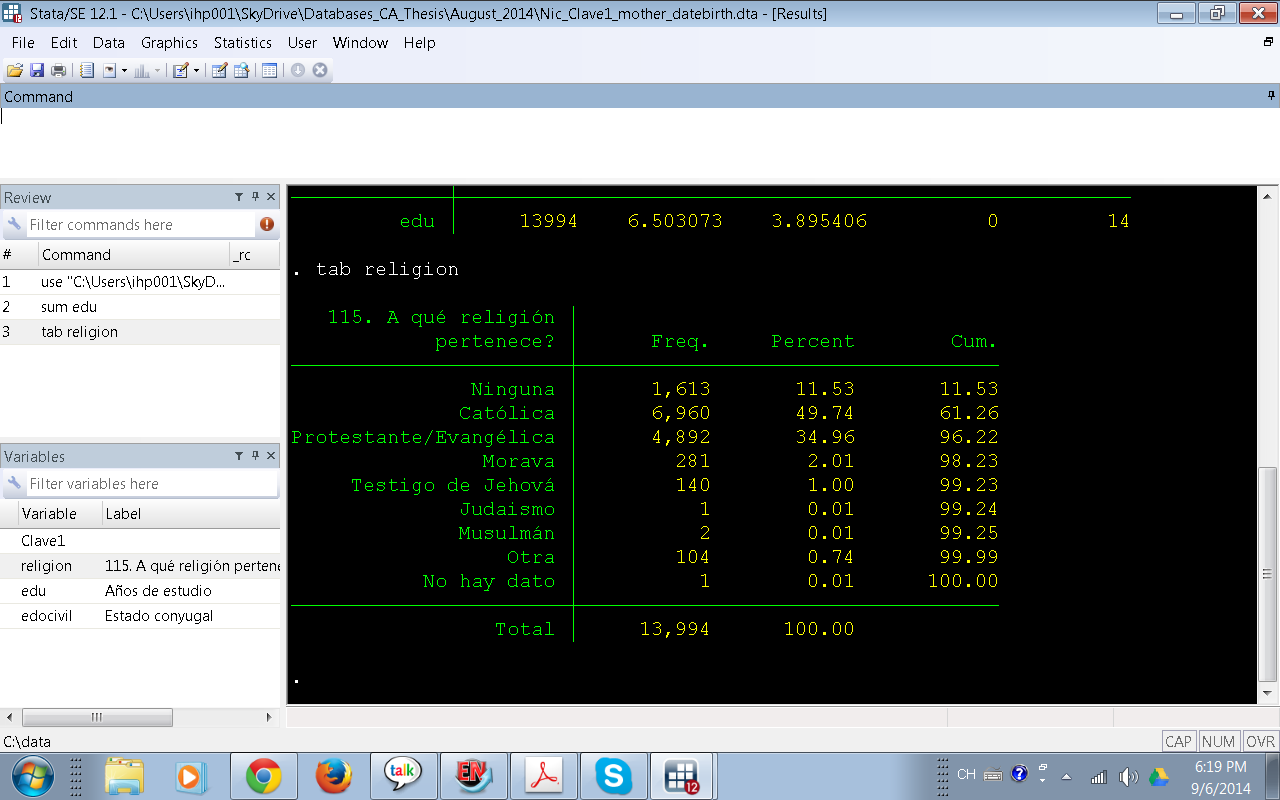Select the 'sum edu' command in Review

point(140,307)
